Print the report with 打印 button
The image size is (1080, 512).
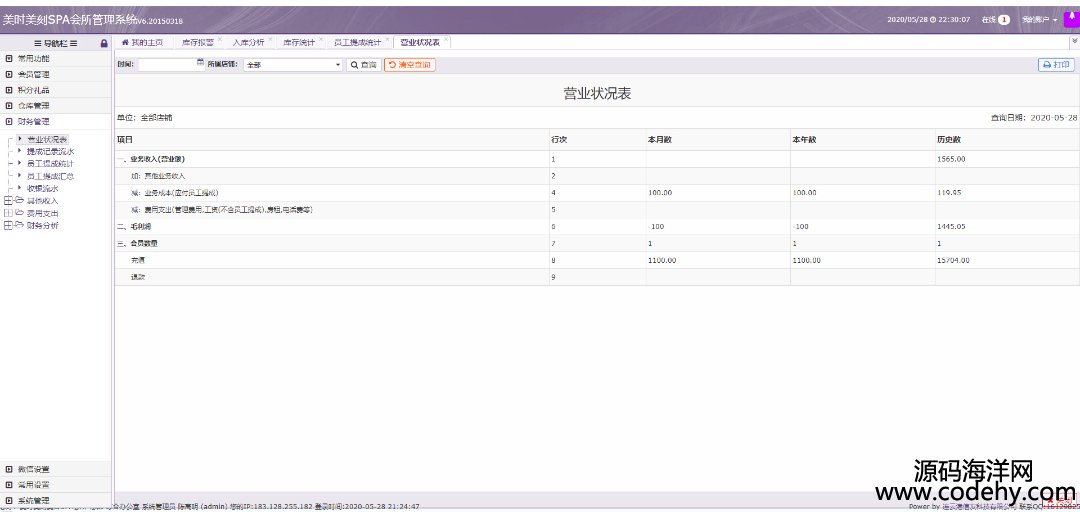[1056, 64]
